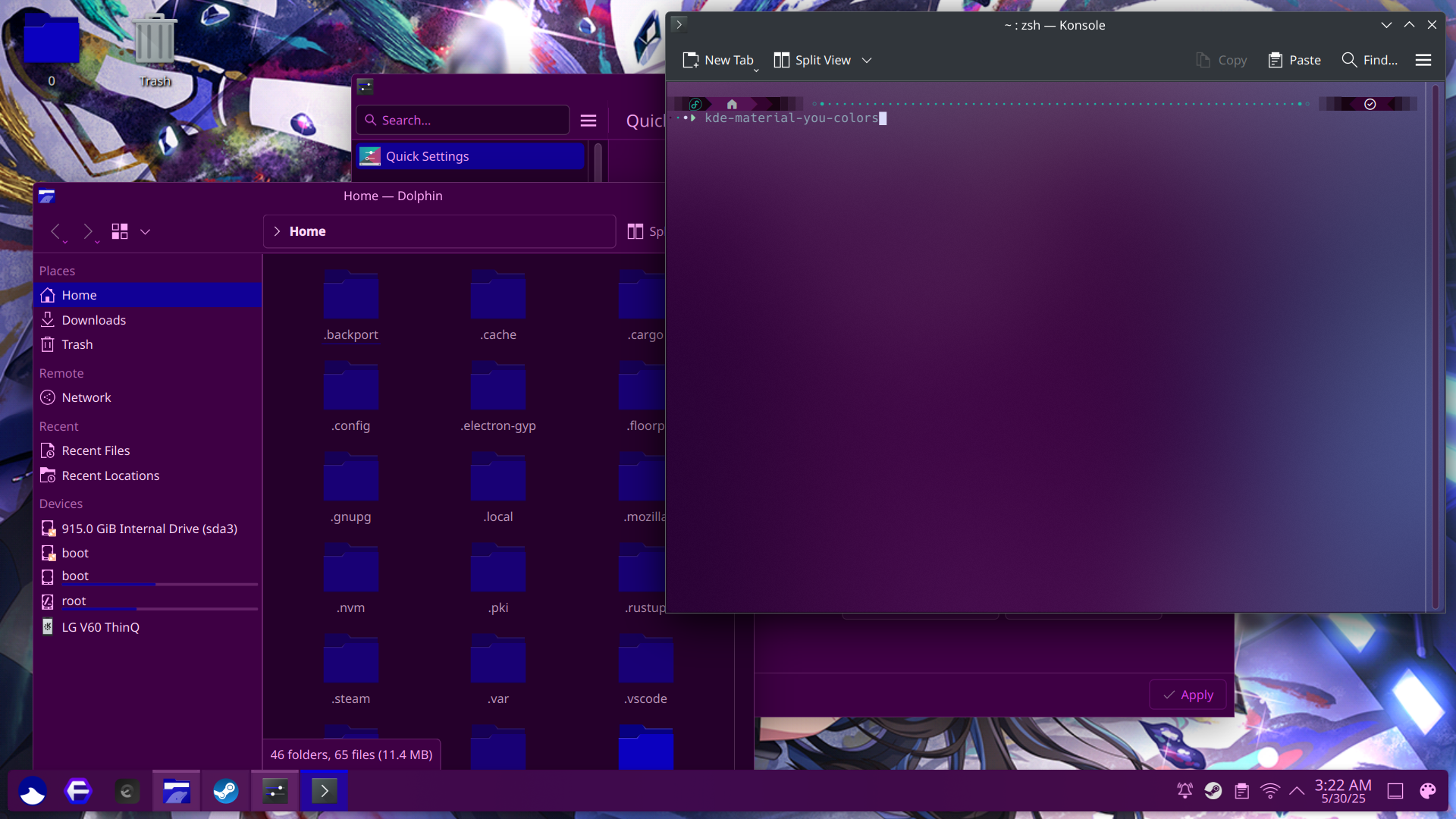Go forward in Dolphin navigation
This screenshot has width=1456, height=819.
88,231
